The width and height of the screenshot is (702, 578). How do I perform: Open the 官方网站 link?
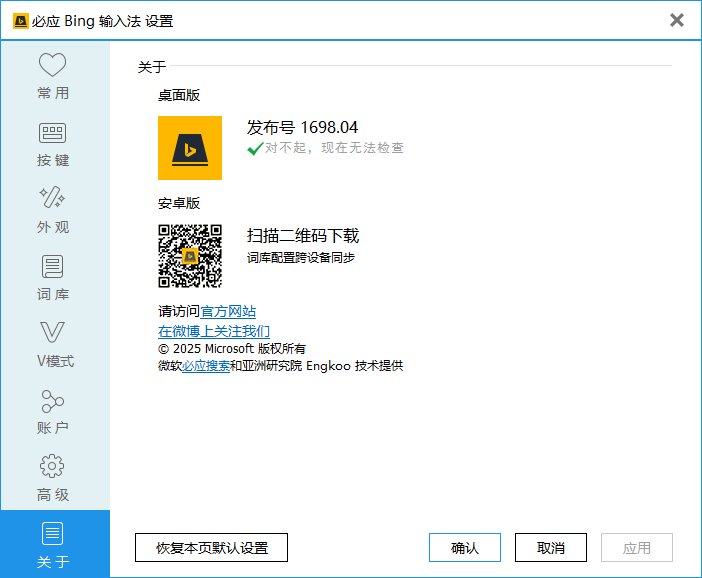coord(228,312)
